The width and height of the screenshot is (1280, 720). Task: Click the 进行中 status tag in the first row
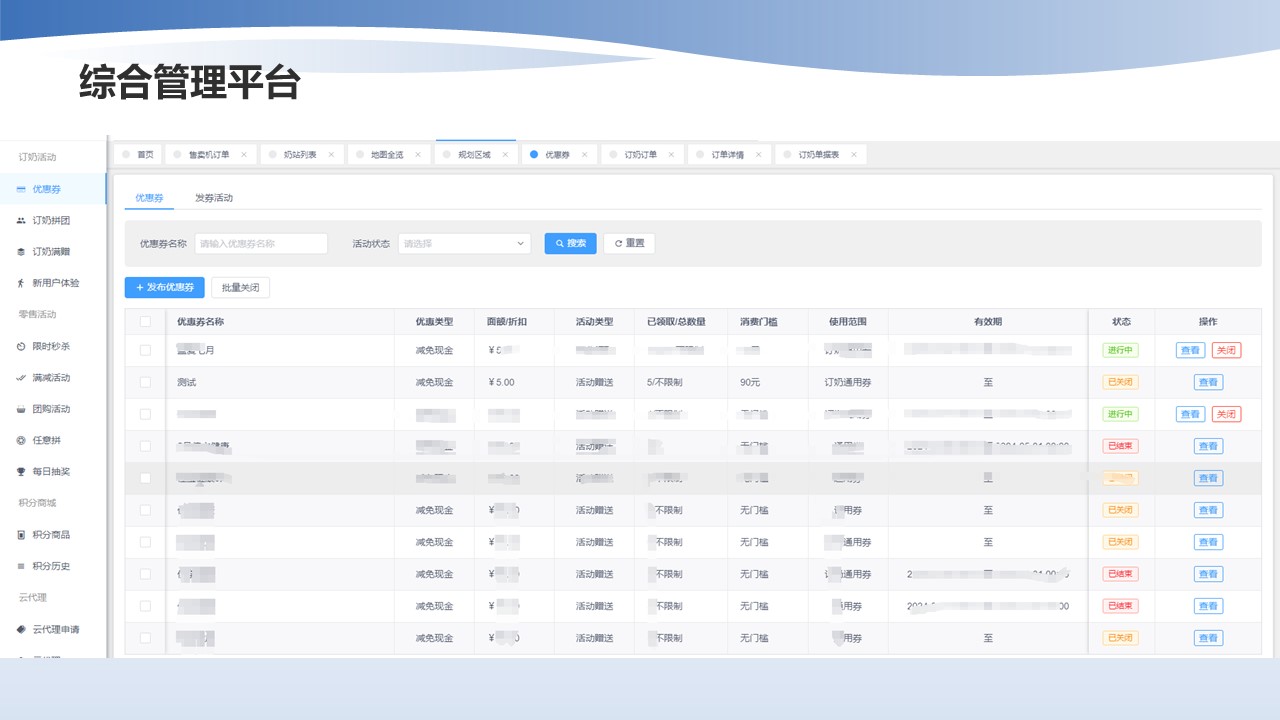1121,350
